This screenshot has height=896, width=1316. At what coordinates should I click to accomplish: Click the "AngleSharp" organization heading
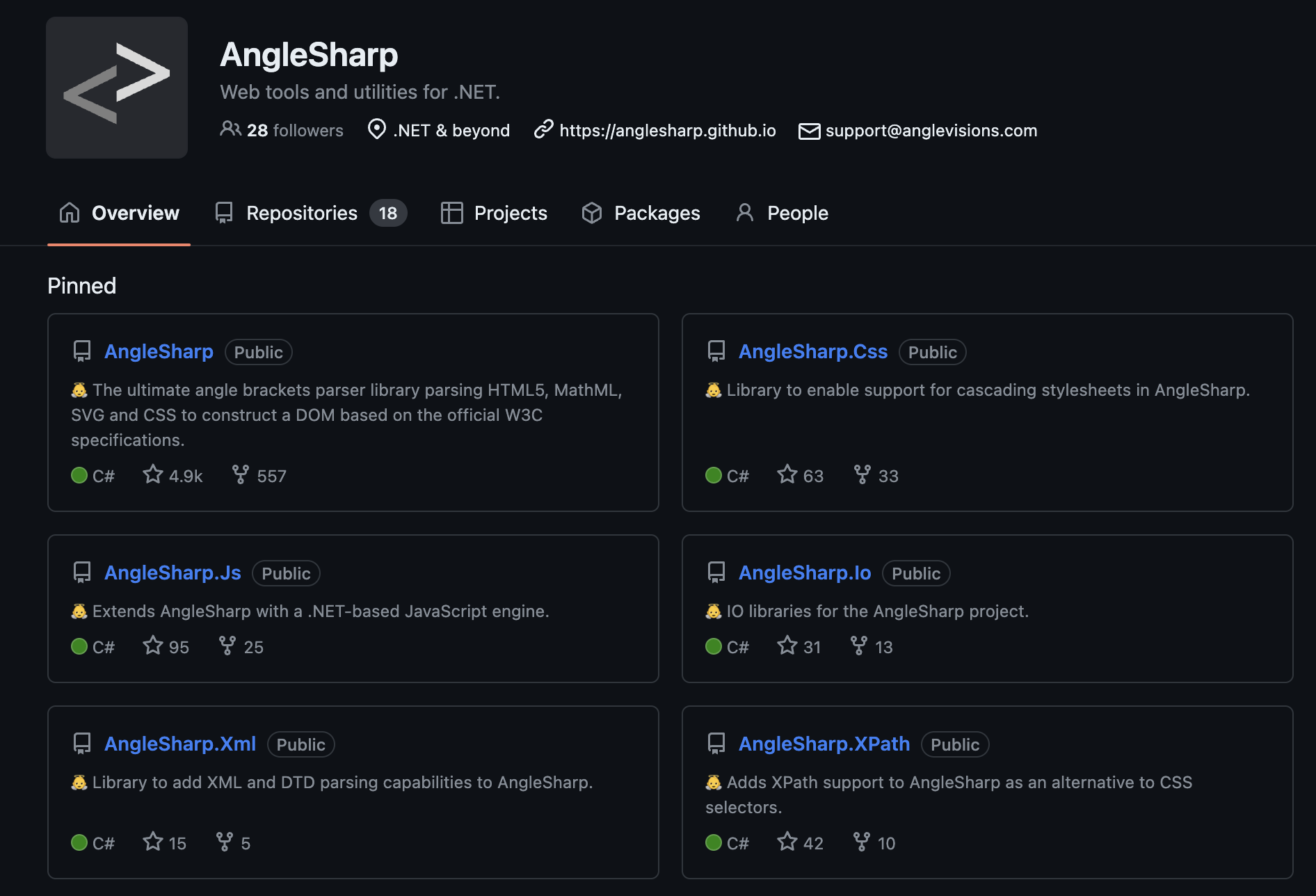(x=309, y=54)
